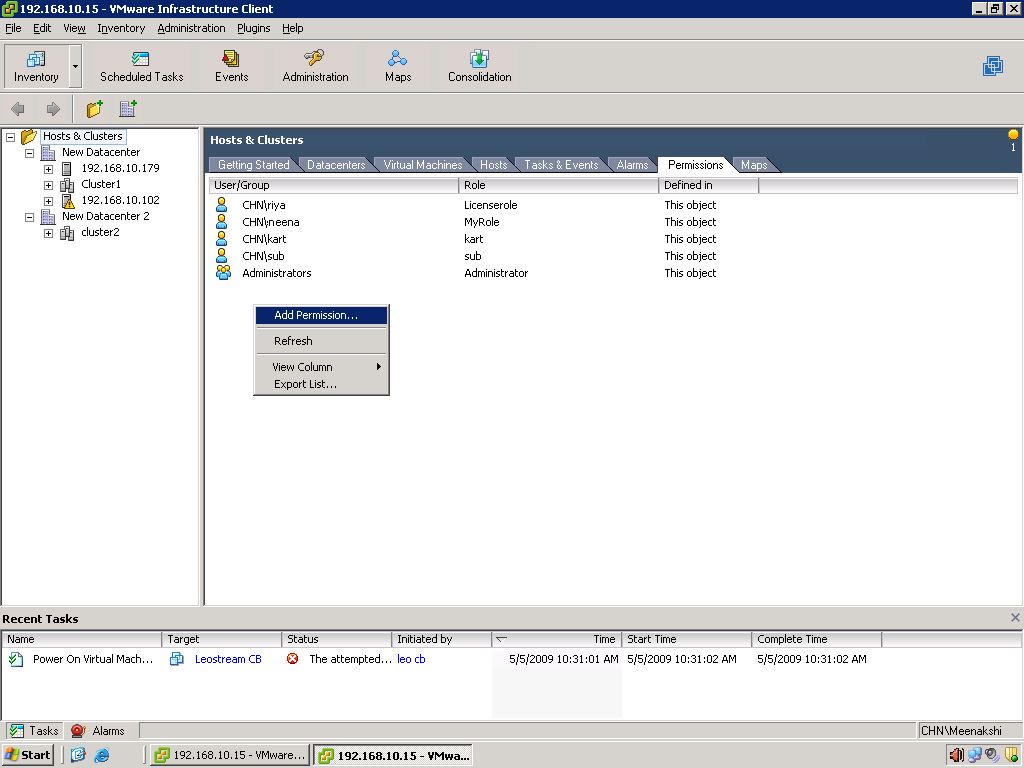Screen dimensions: 1024x768
Task: Collapse the New Datacenter 2 node
Action: [x=29, y=217]
